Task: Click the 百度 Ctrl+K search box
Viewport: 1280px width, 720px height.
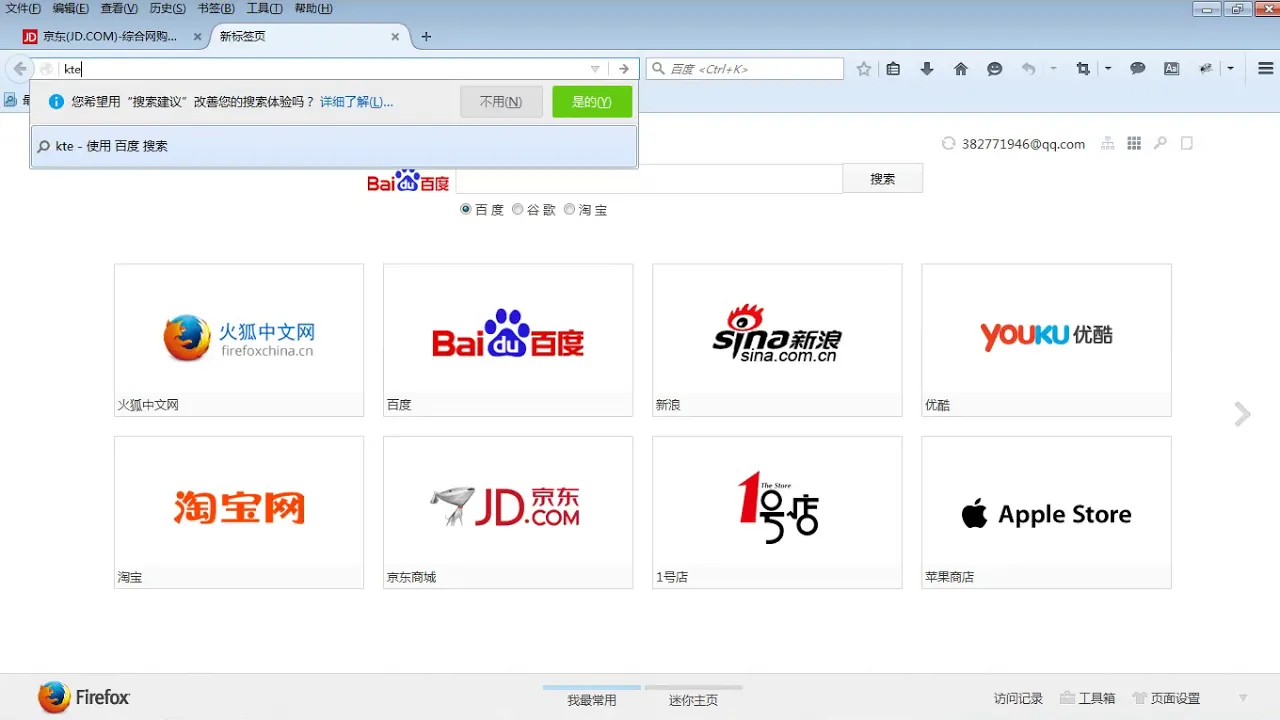Action: tap(745, 69)
